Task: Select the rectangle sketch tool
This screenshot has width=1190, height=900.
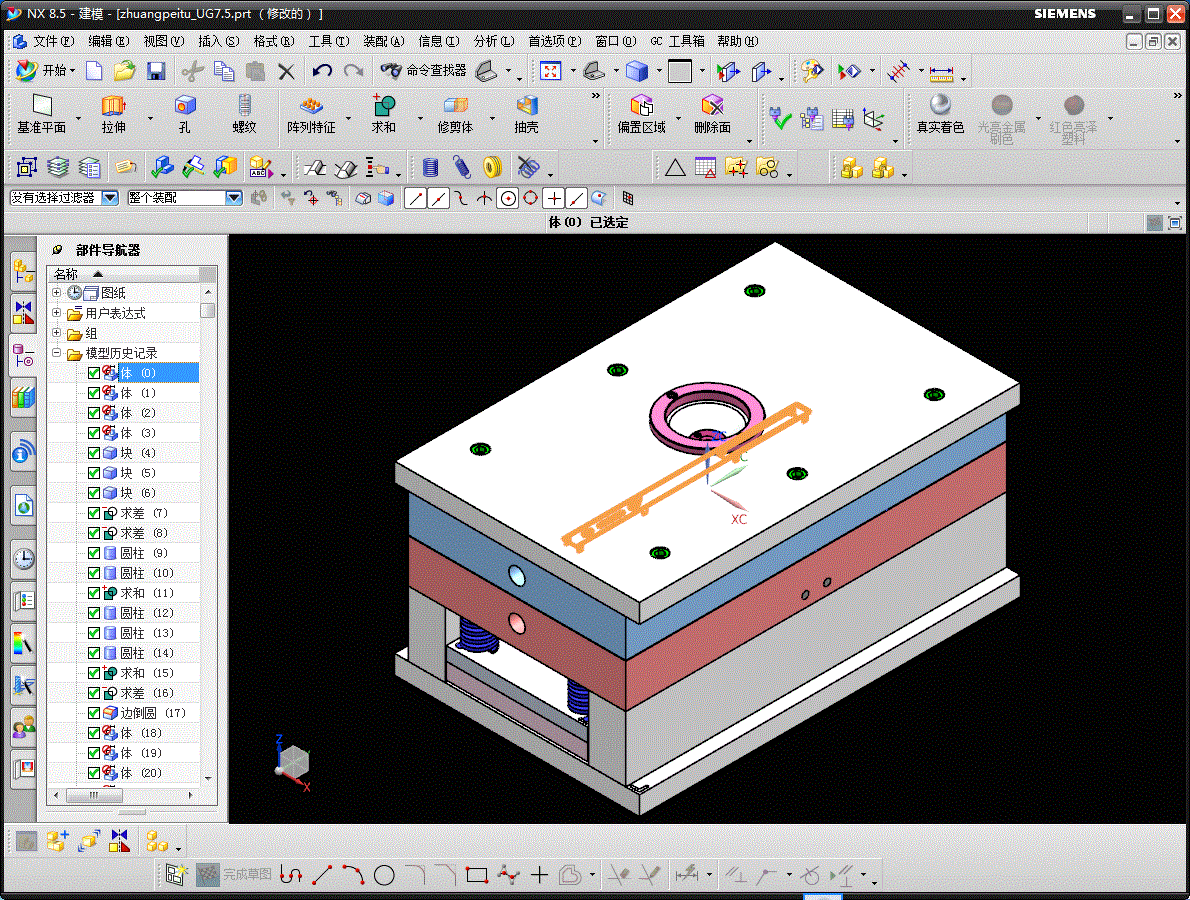Action: pyautogui.click(x=477, y=875)
